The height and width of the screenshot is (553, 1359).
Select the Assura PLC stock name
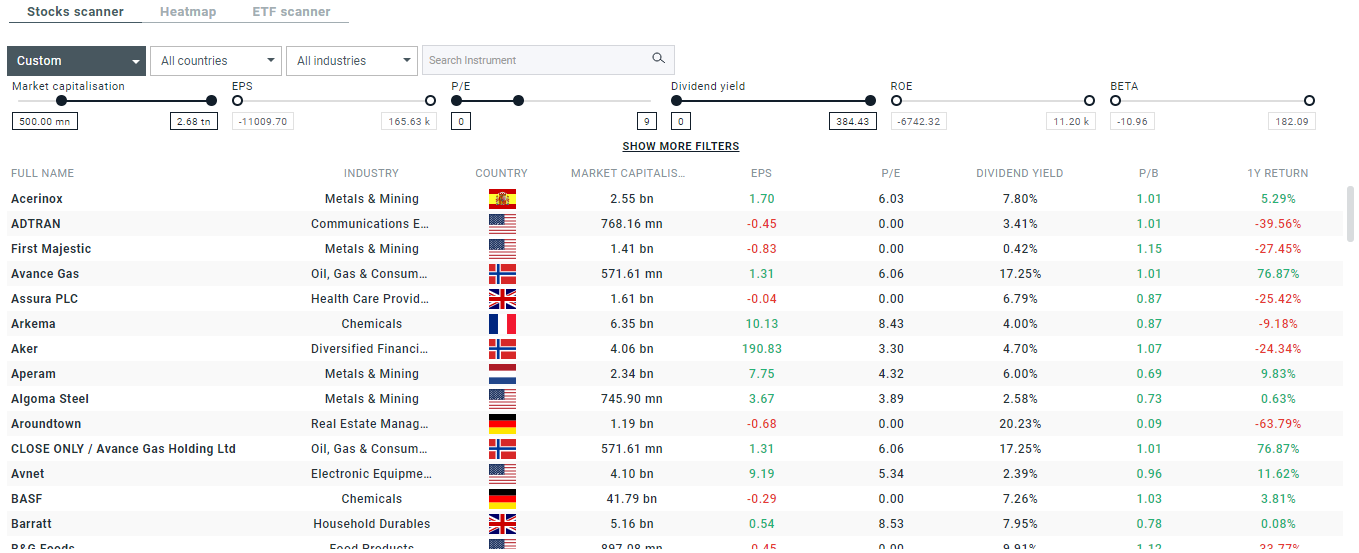point(44,299)
